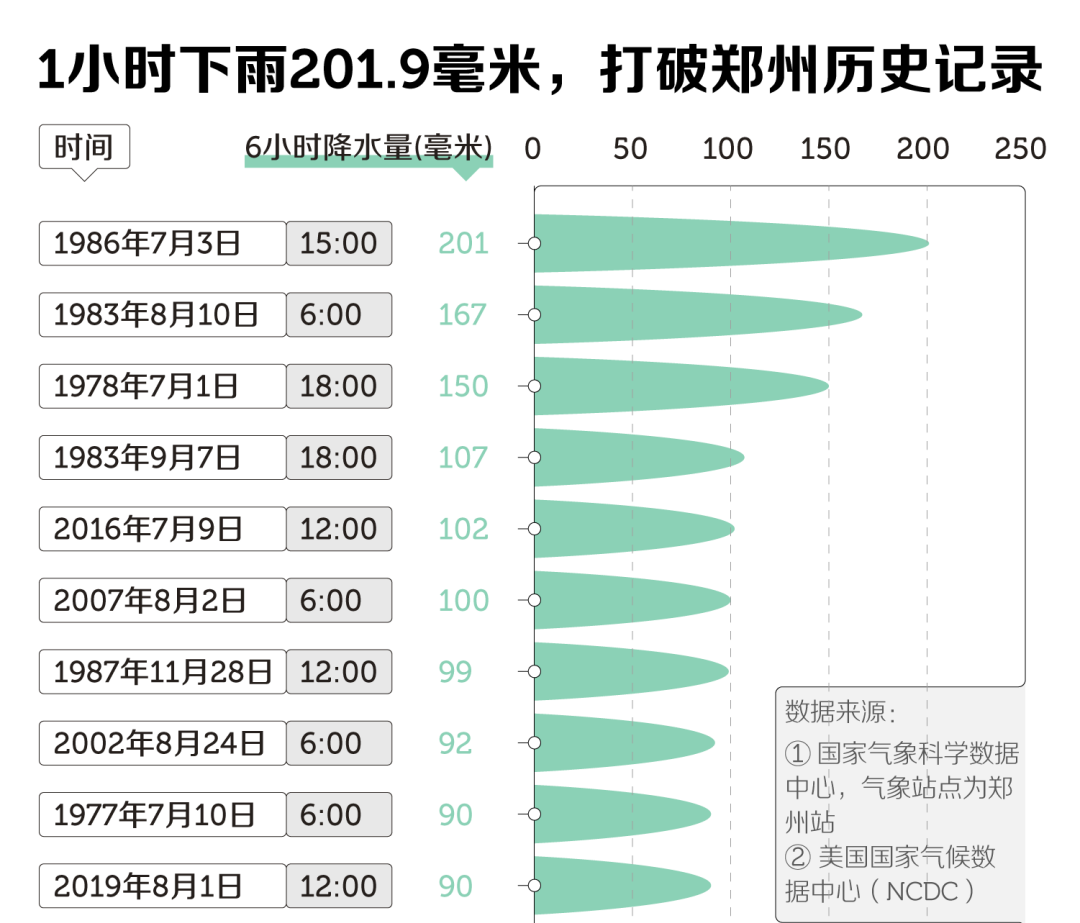Click the bar for 2019年8月1日
The width and height of the screenshot is (1080, 923).
623,886
